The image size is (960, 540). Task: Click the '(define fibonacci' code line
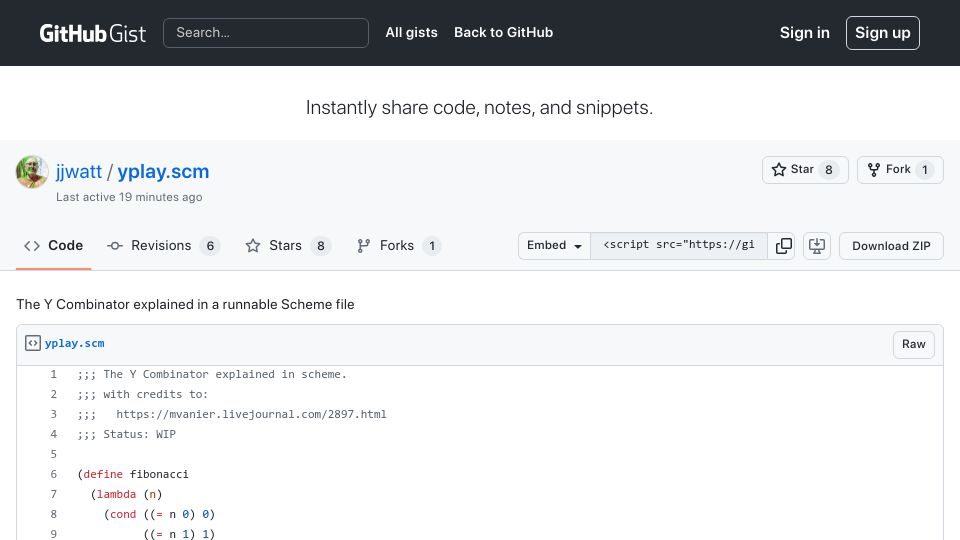pos(133,474)
